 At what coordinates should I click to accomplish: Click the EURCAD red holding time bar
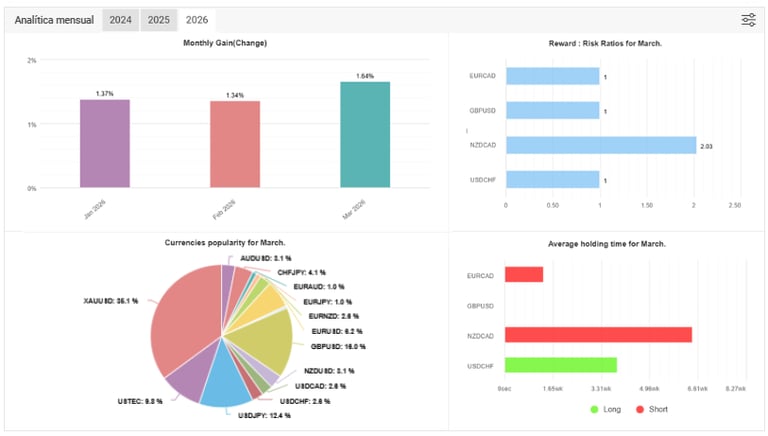524,275
